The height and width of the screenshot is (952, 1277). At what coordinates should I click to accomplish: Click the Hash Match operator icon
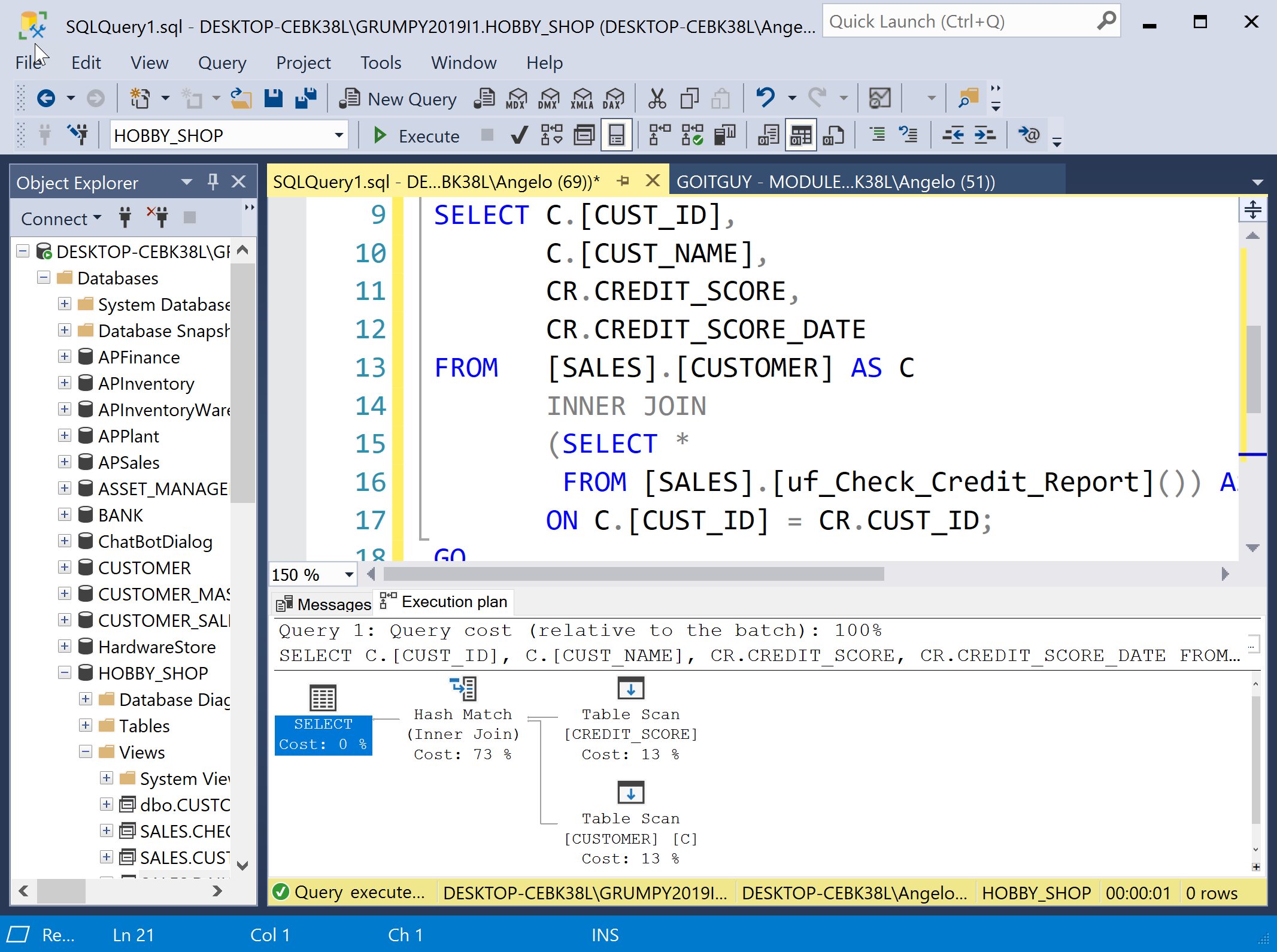click(x=463, y=689)
